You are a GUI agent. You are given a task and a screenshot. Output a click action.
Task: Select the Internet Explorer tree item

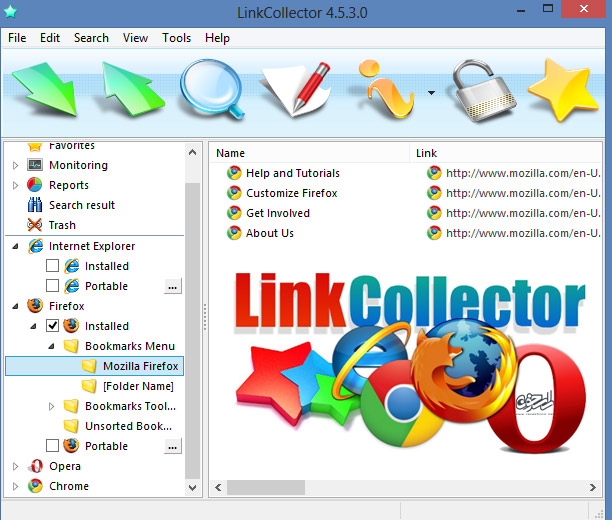pos(92,246)
